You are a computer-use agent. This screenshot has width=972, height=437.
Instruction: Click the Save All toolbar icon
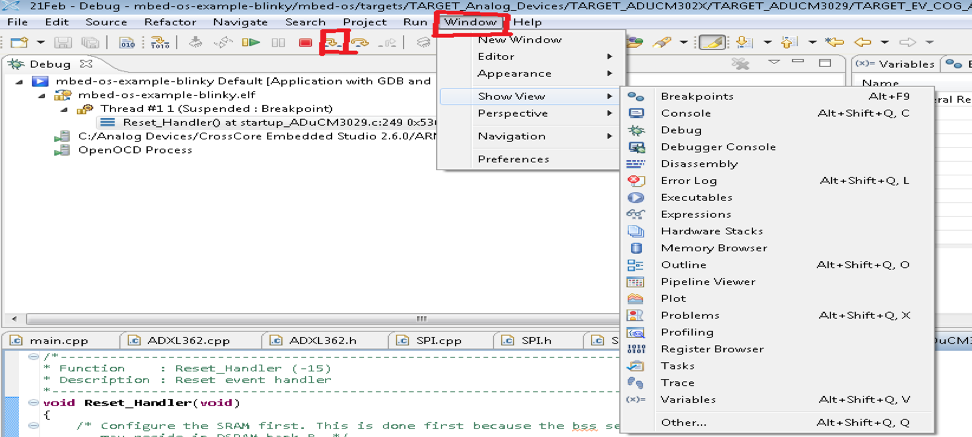91,42
